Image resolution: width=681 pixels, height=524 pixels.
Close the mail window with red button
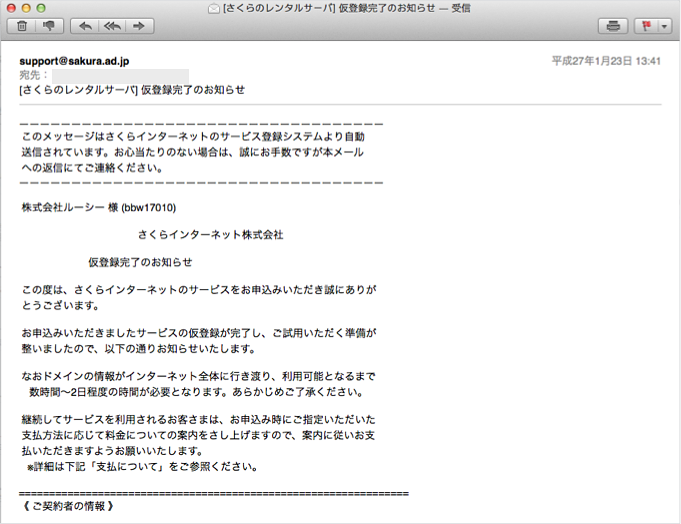pos(11,8)
